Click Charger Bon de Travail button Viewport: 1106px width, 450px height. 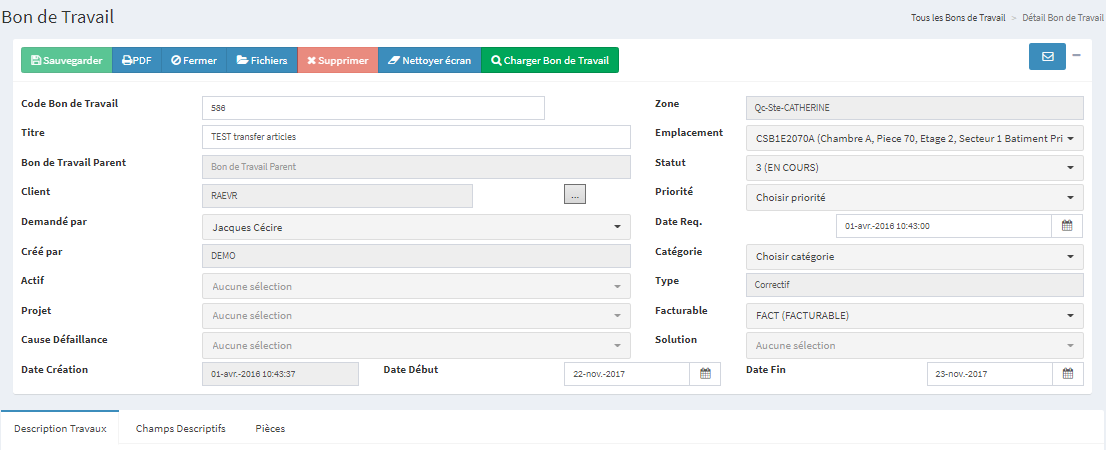pyautogui.click(x=549, y=60)
